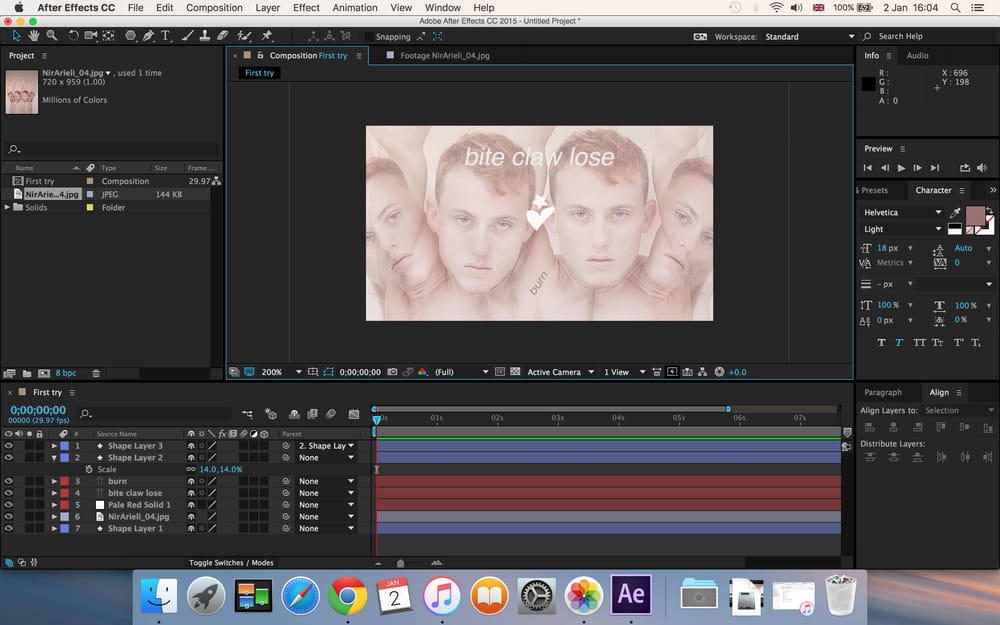Screen dimensions: 1000x625
Task: Click the current time display 0:00:00:00
Action: [x=37, y=408]
